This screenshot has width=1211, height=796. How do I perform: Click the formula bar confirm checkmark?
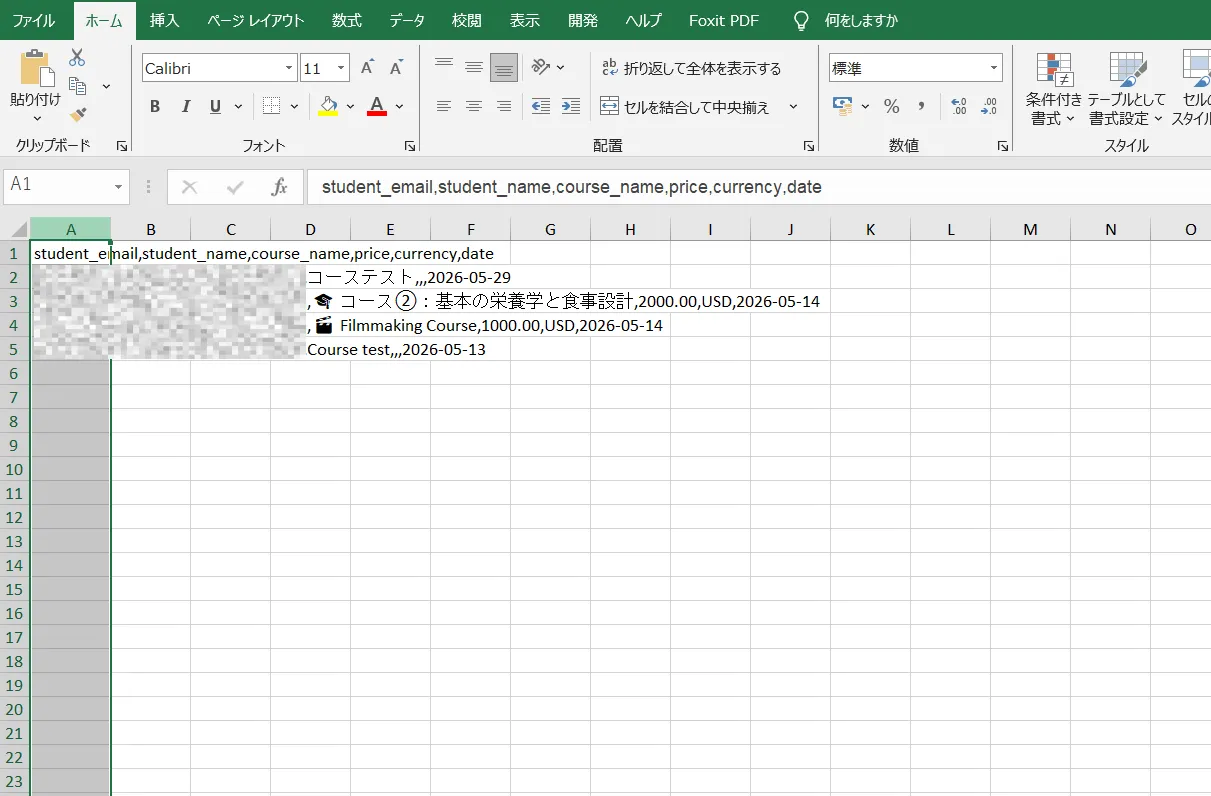[236, 187]
